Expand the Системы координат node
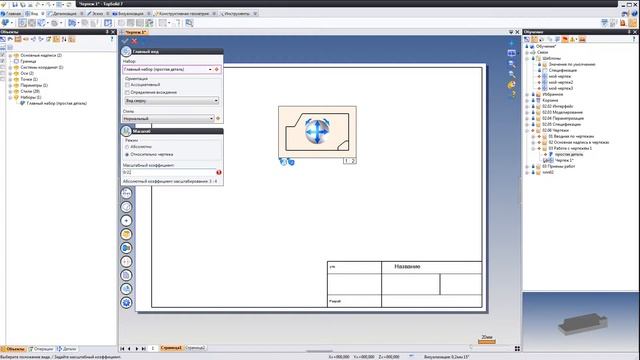 coord(10,67)
